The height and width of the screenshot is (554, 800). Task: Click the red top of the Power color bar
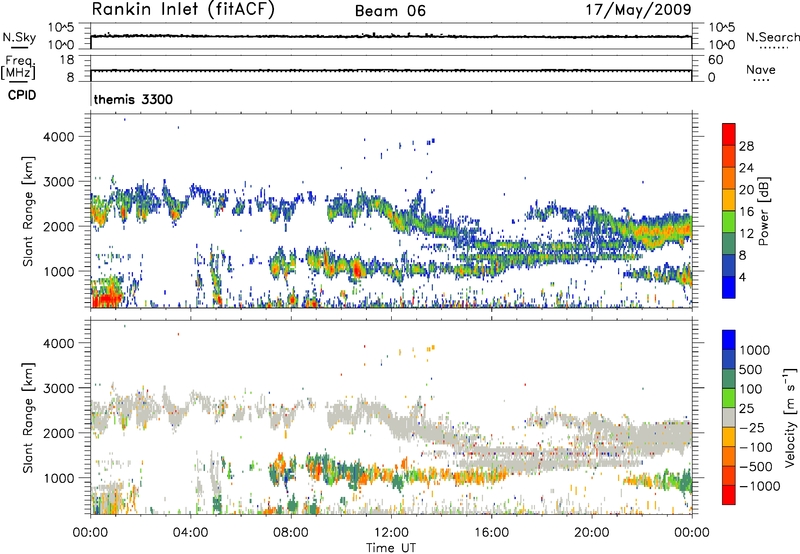tap(729, 134)
